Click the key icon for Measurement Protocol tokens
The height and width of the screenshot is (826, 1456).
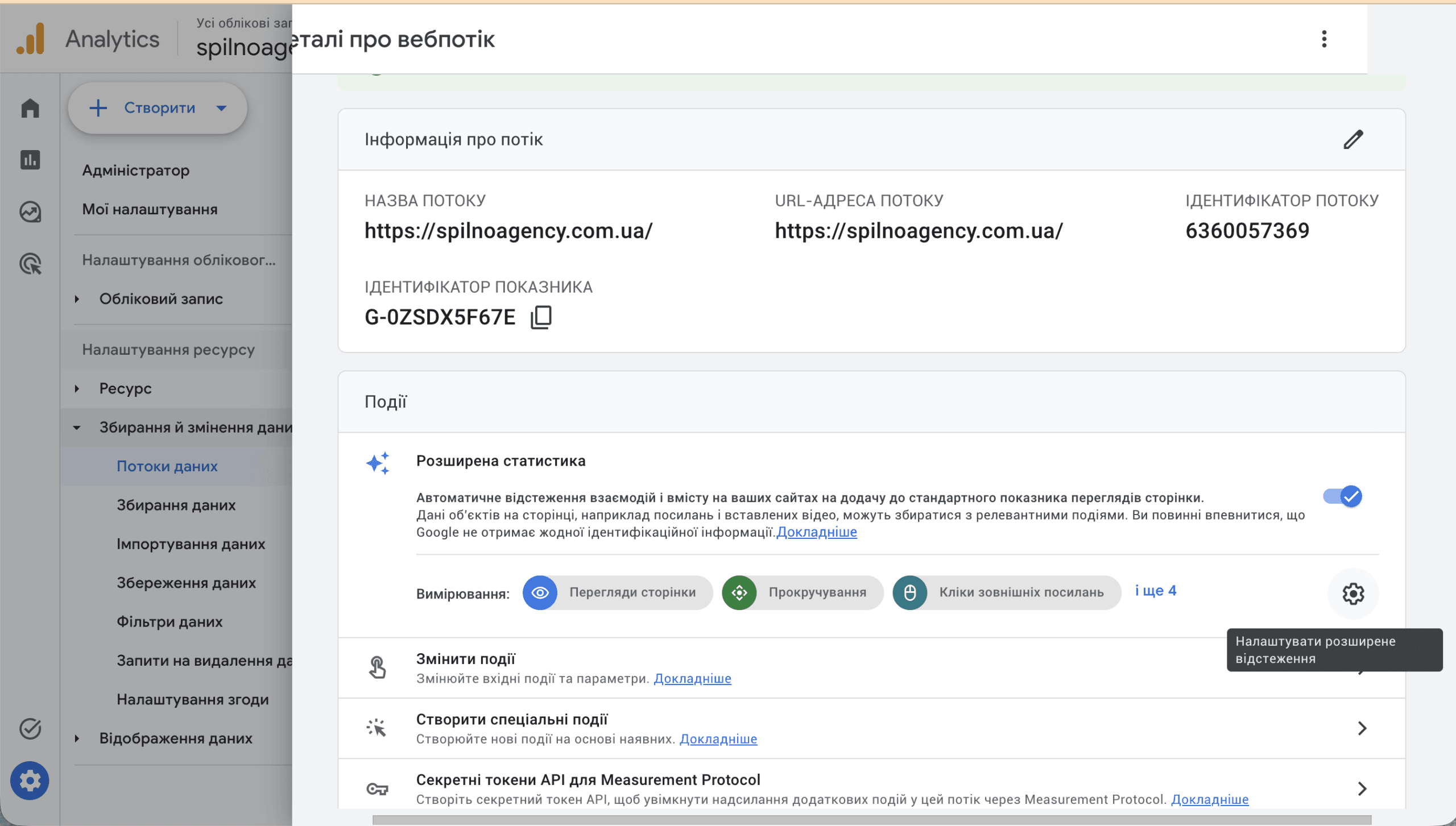377,788
